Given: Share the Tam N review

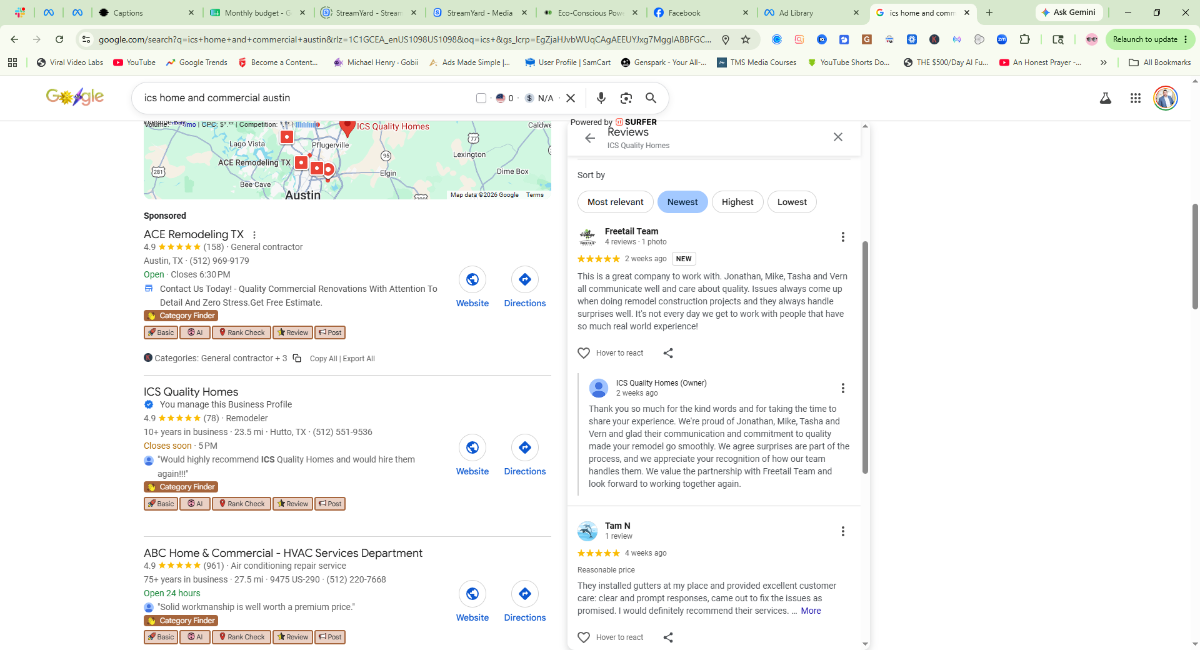Looking at the screenshot, I should pyautogui.click(x=668, y=637).
